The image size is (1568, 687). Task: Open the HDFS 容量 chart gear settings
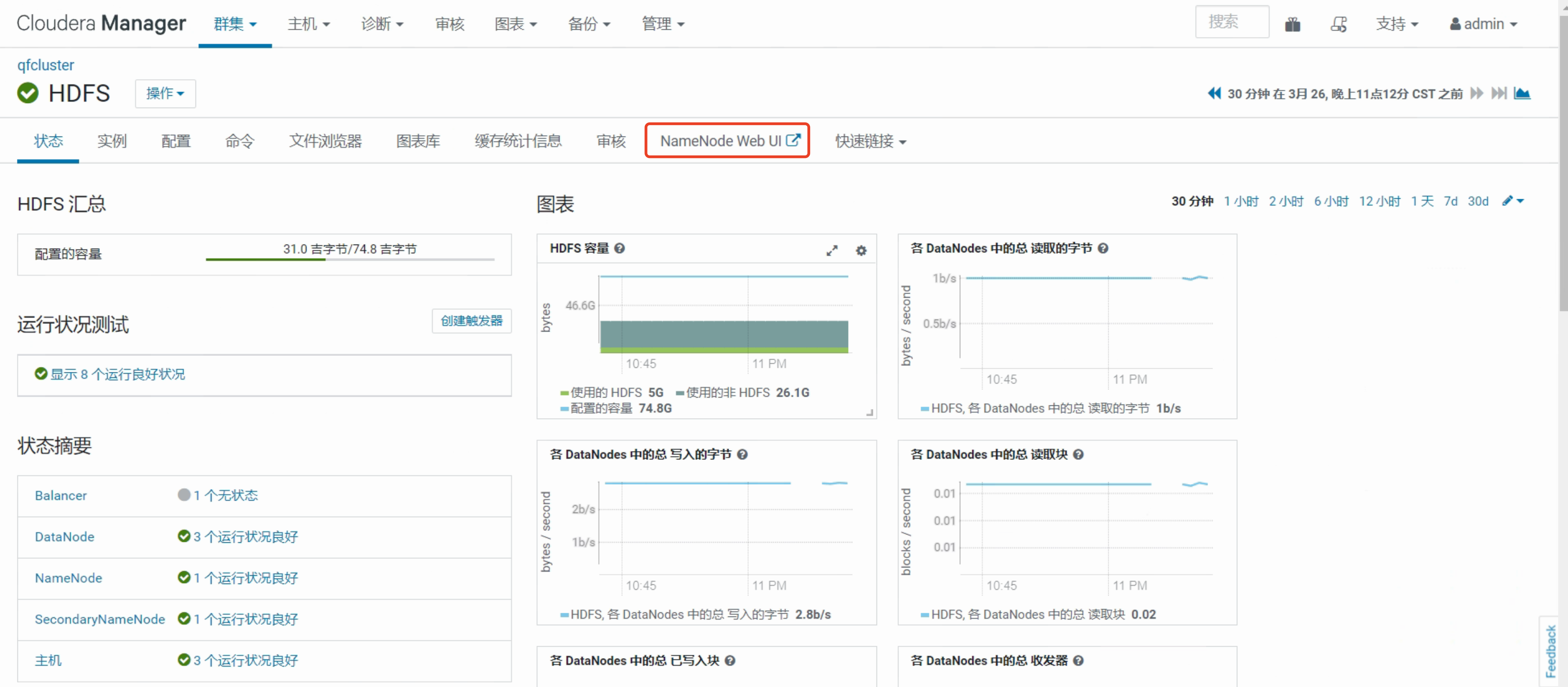(860, 250)
